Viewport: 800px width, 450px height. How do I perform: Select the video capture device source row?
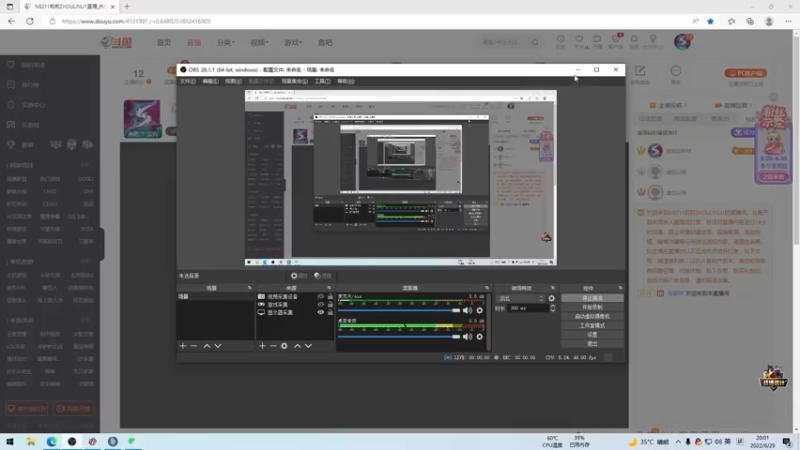click(x=295, y=296)
